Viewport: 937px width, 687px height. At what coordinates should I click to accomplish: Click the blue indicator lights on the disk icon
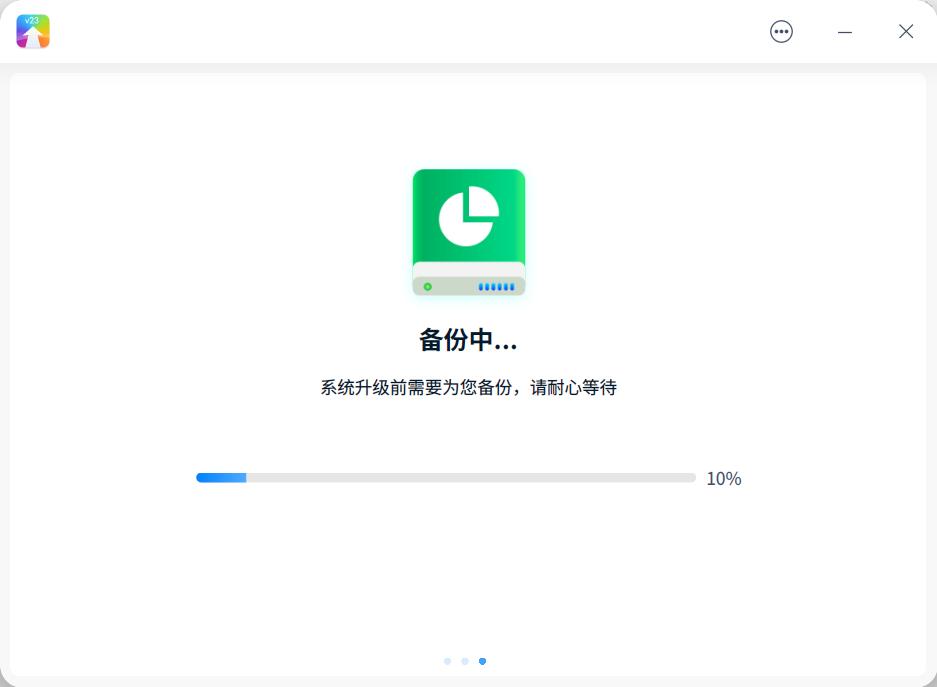[495, 284]
